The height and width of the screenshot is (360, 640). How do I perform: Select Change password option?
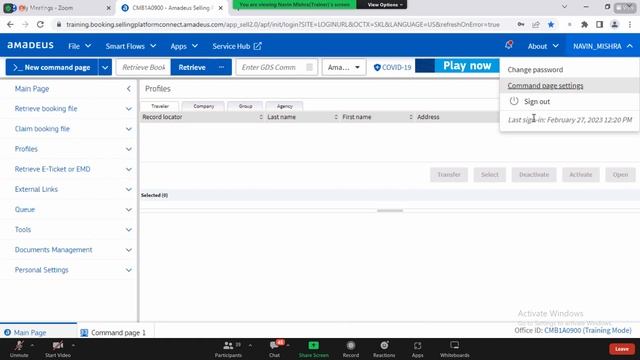point(535,69)
